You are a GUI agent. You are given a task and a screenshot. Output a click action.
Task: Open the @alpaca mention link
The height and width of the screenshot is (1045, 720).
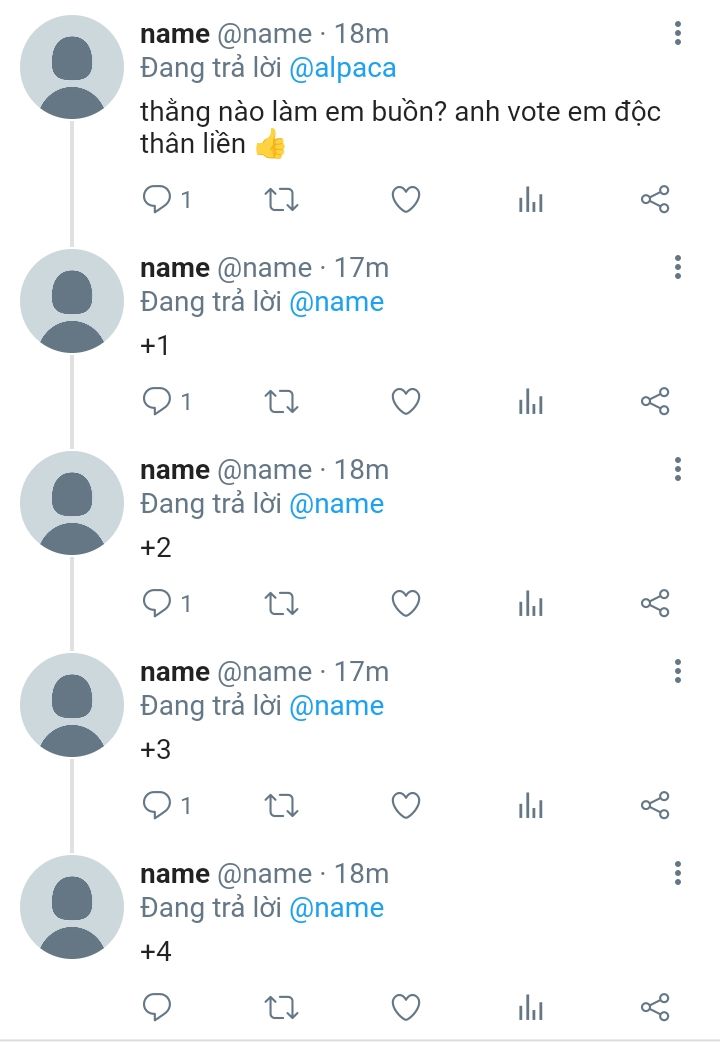(x=342, y=68)
